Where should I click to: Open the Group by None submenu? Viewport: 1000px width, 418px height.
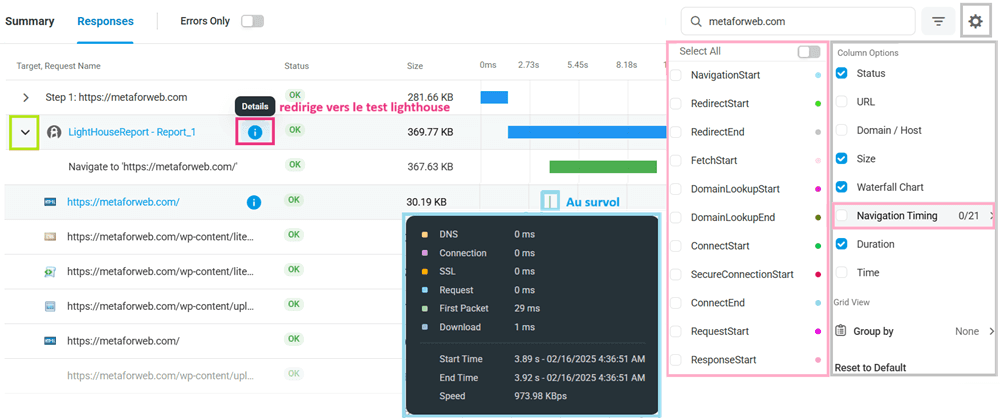990,331
